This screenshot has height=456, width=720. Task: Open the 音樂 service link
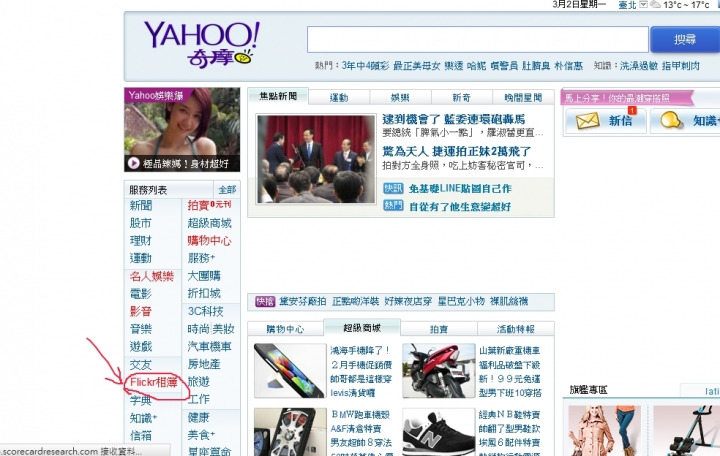[141, 328]
